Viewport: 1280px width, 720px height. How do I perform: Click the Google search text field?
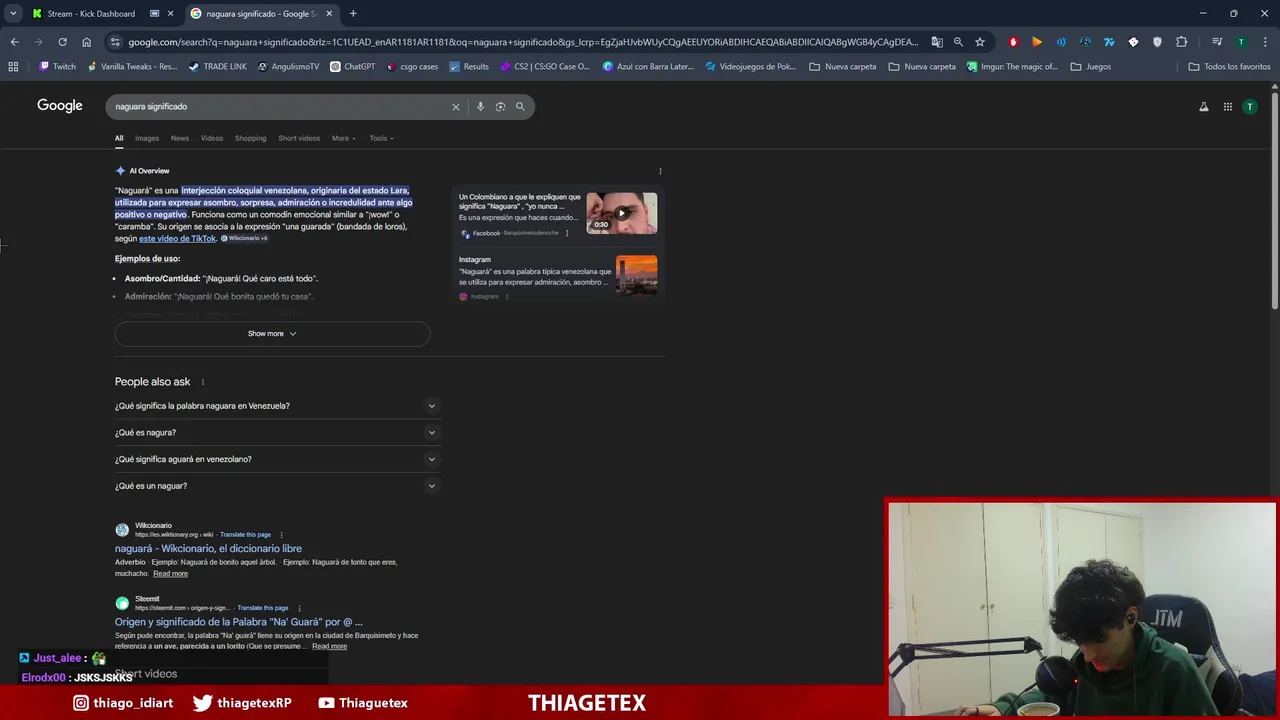[280, 106]
